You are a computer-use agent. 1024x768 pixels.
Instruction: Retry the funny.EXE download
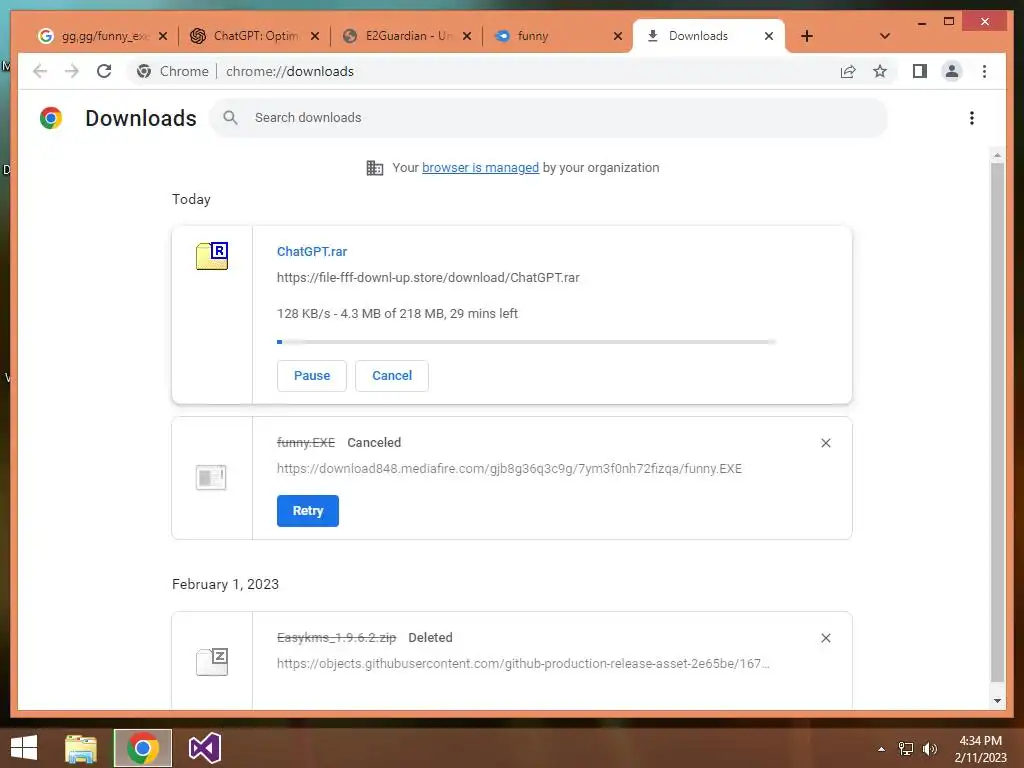coord(308,511)
